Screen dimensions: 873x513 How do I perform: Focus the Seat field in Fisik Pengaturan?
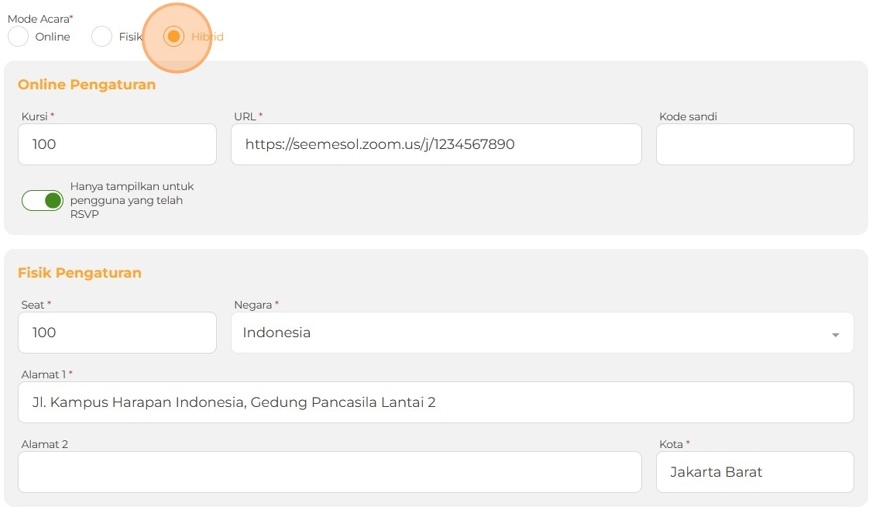[117, 333]
